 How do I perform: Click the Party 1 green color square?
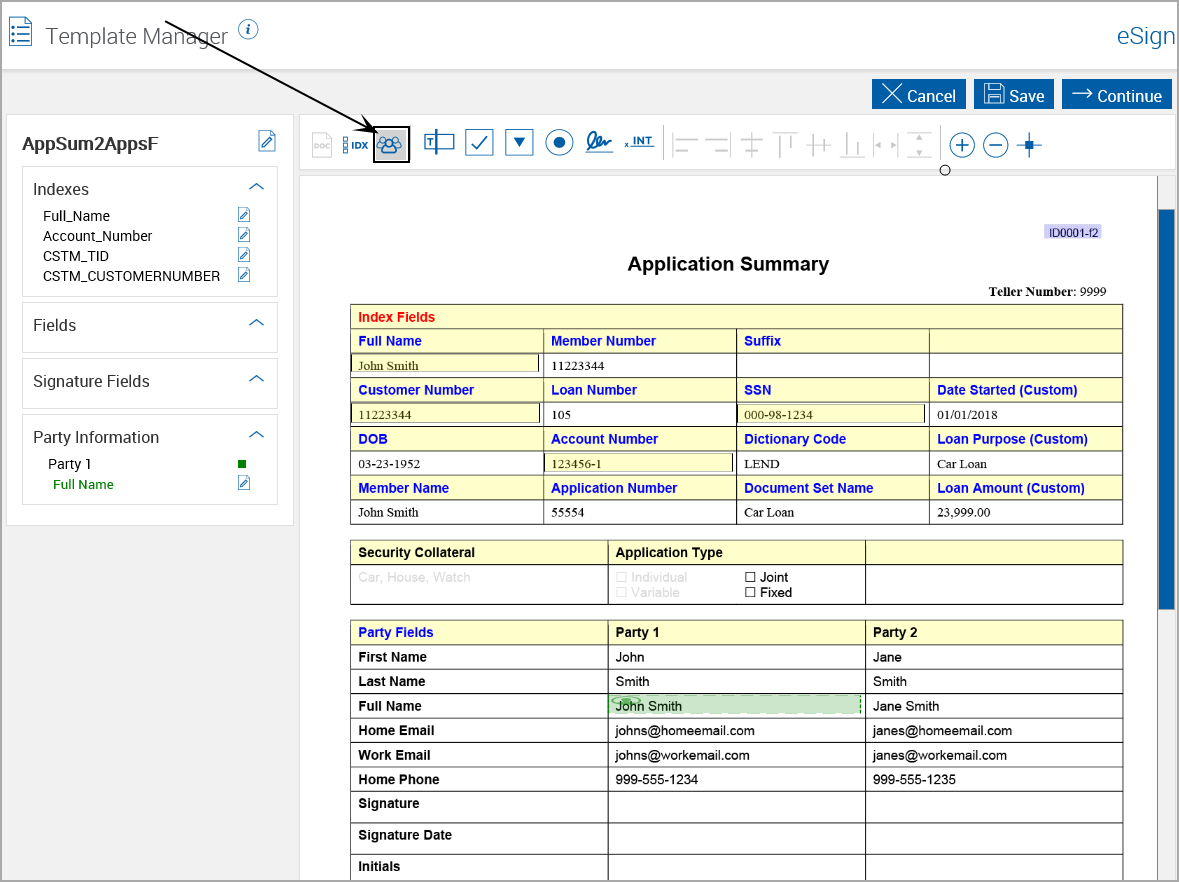(x=242, y=464)
